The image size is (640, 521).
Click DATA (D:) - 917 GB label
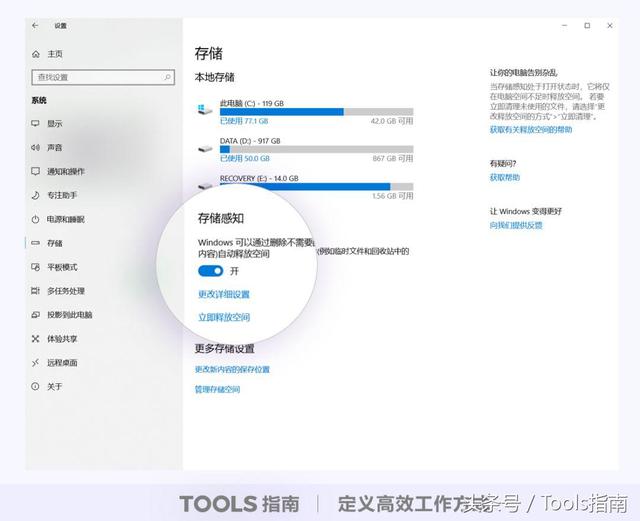click(250, 141)
